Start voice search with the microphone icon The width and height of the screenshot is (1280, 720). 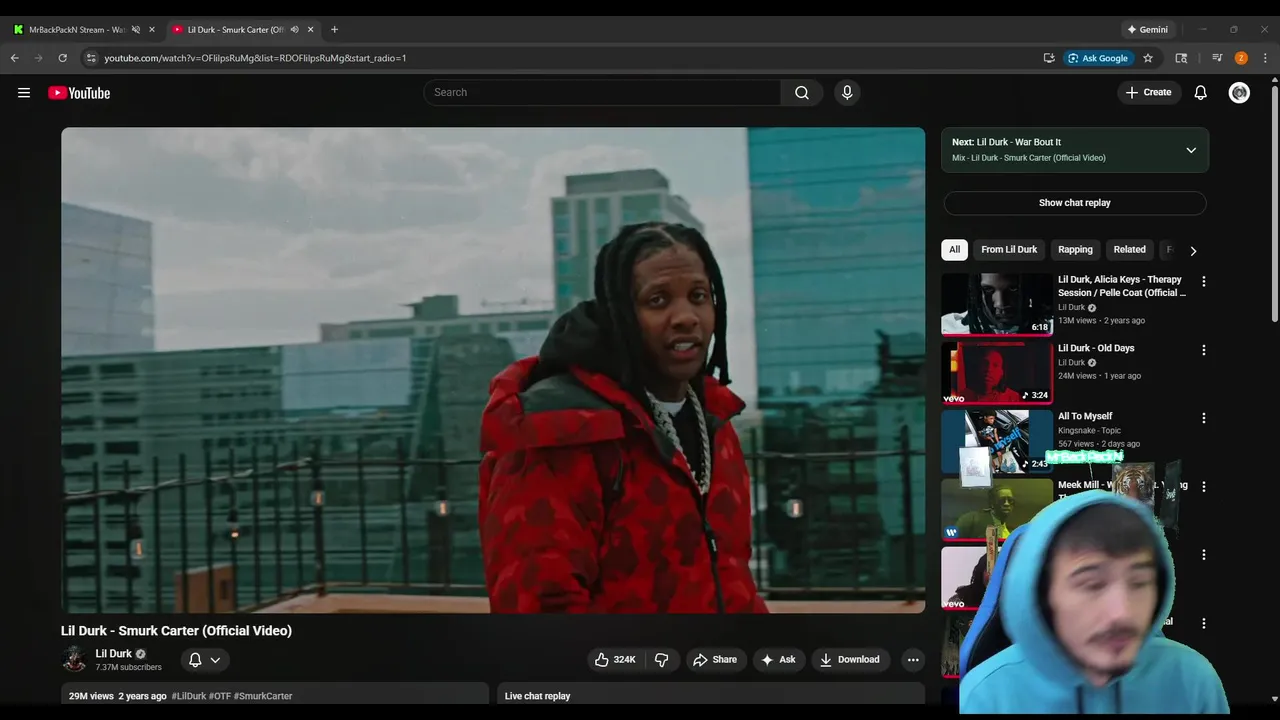point(847,93)
